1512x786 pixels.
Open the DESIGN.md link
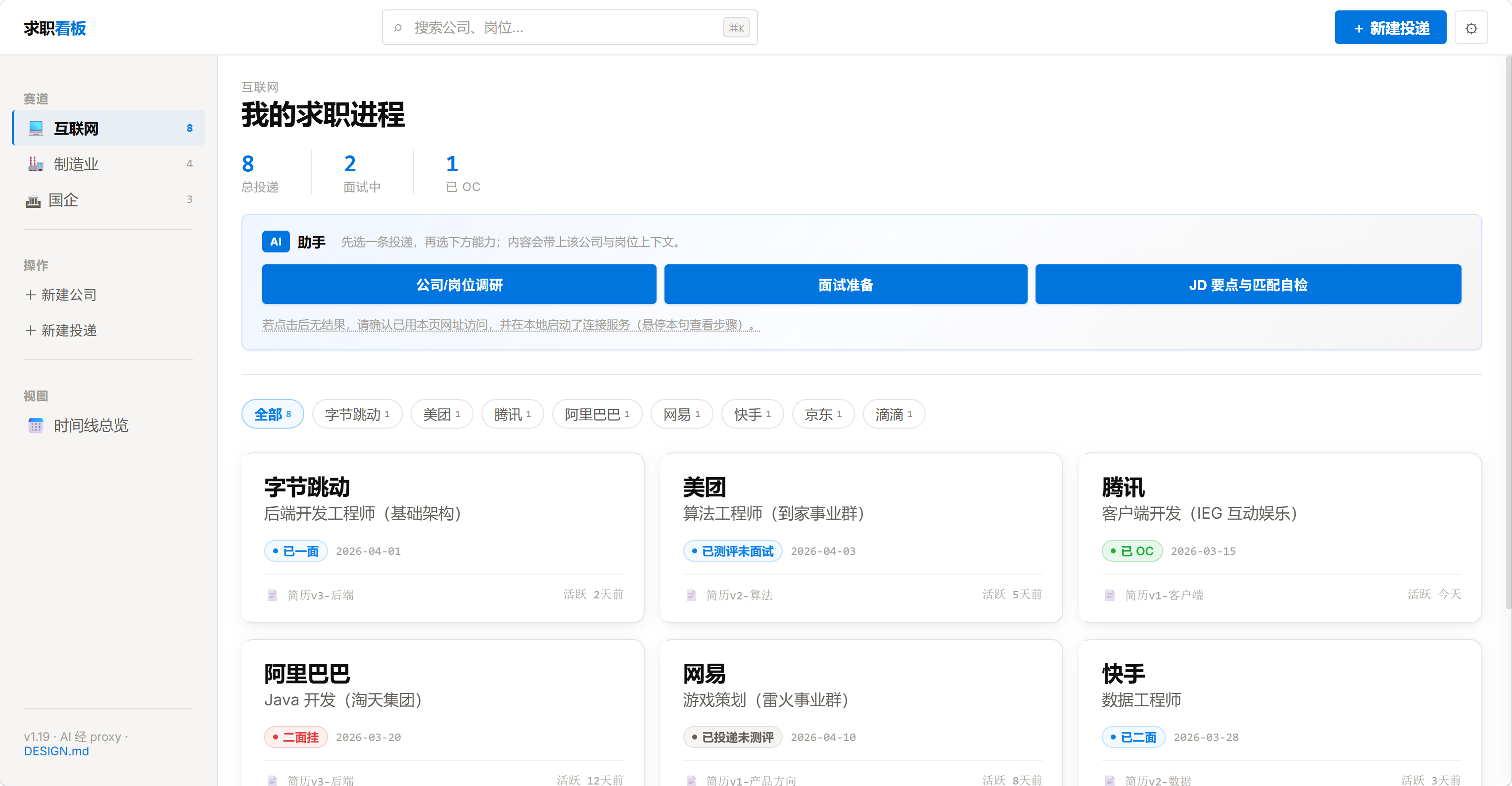tap(56, 751)
